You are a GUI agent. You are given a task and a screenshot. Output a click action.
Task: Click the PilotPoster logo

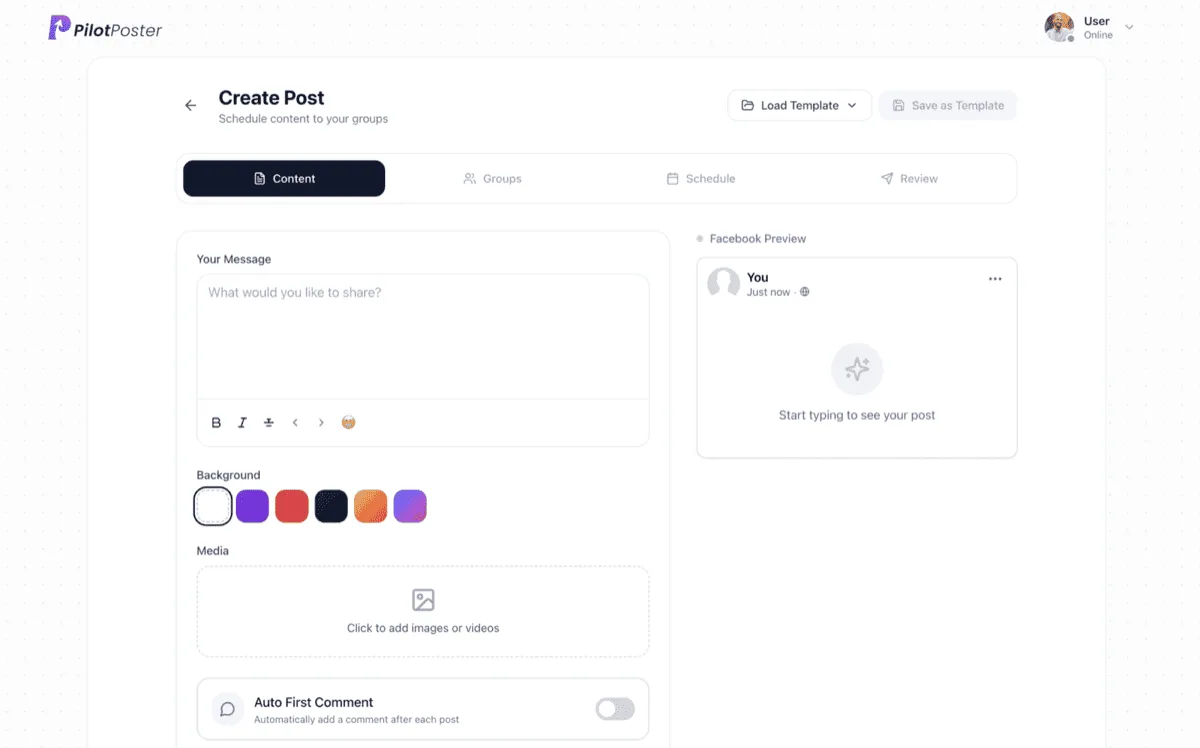(x=105, y=28)
